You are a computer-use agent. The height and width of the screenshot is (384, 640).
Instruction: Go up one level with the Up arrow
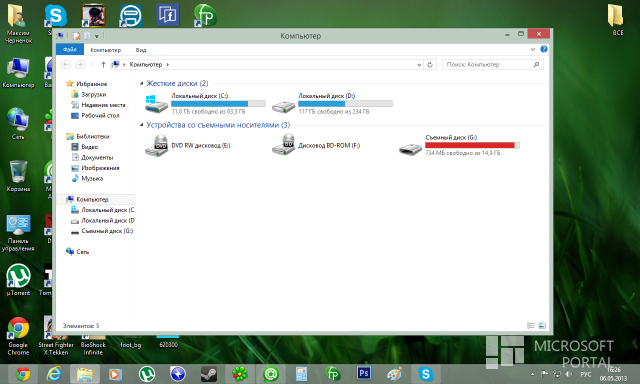pos(103,64)
